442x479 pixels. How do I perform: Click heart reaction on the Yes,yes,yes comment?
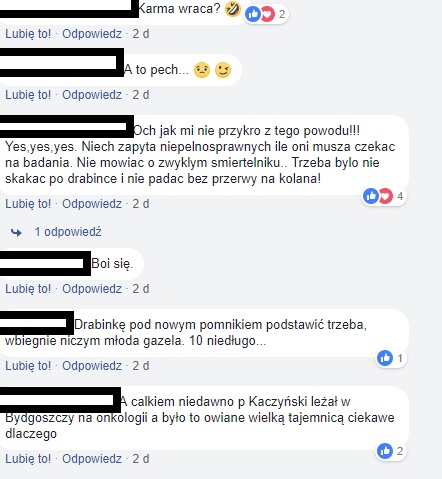386,196
